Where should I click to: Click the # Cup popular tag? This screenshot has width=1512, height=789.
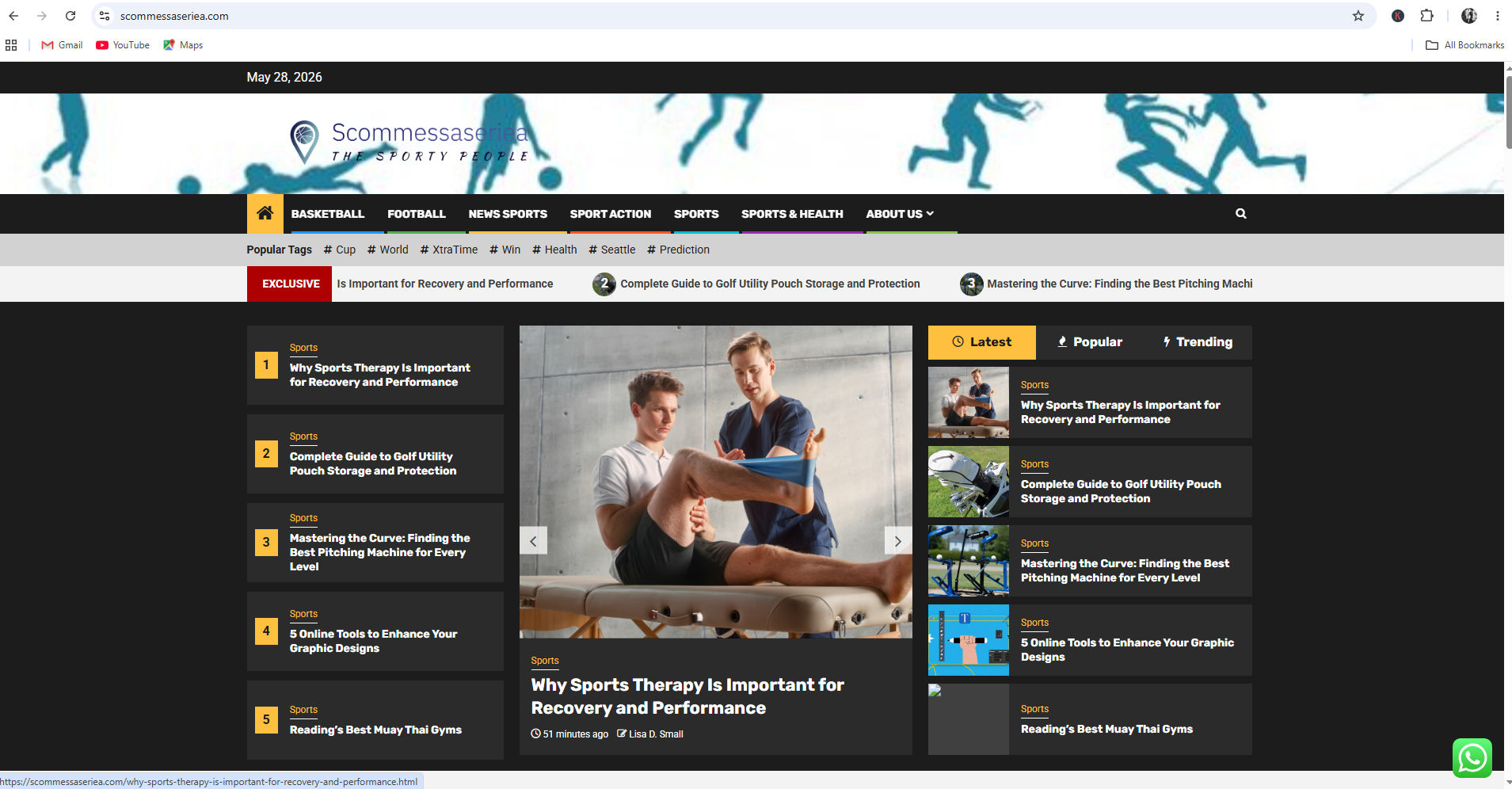[x=340, y=250]
